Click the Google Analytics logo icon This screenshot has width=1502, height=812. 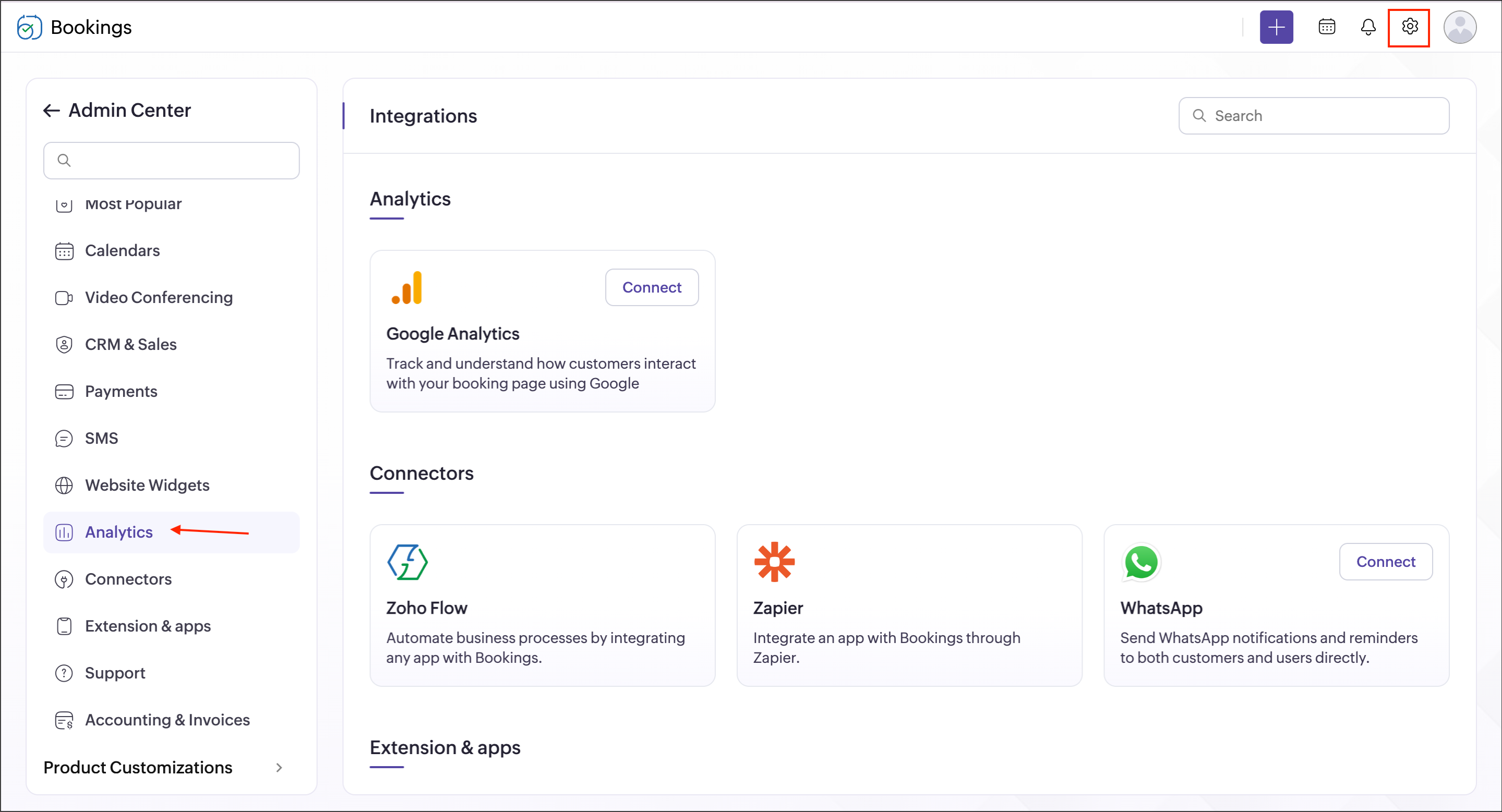pos(407,288)
